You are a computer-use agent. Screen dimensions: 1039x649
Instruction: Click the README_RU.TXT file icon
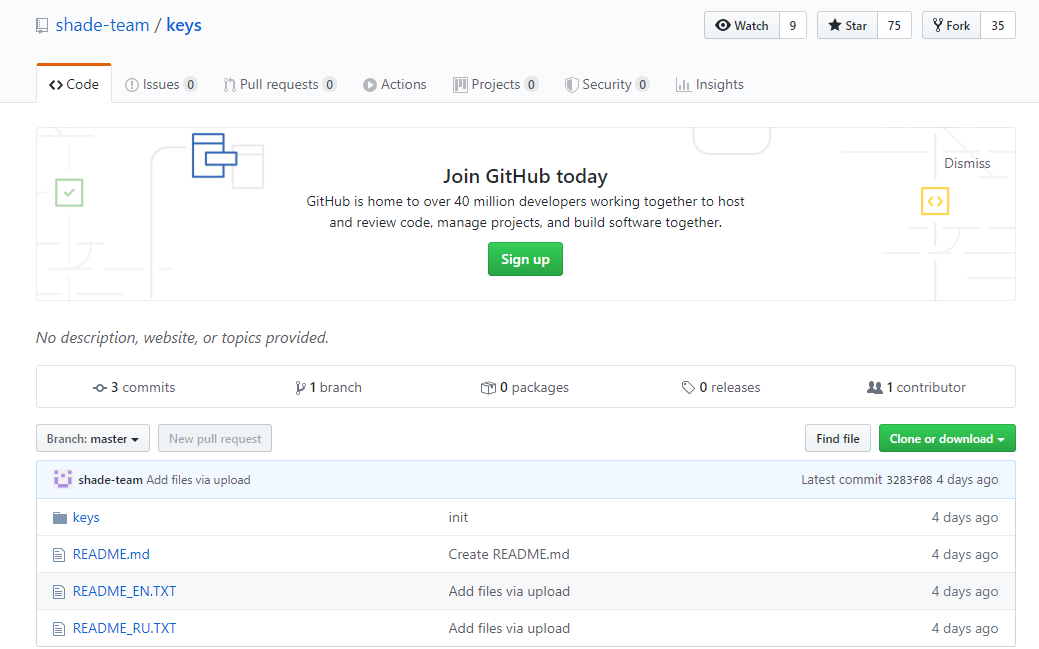pos(58,628)
